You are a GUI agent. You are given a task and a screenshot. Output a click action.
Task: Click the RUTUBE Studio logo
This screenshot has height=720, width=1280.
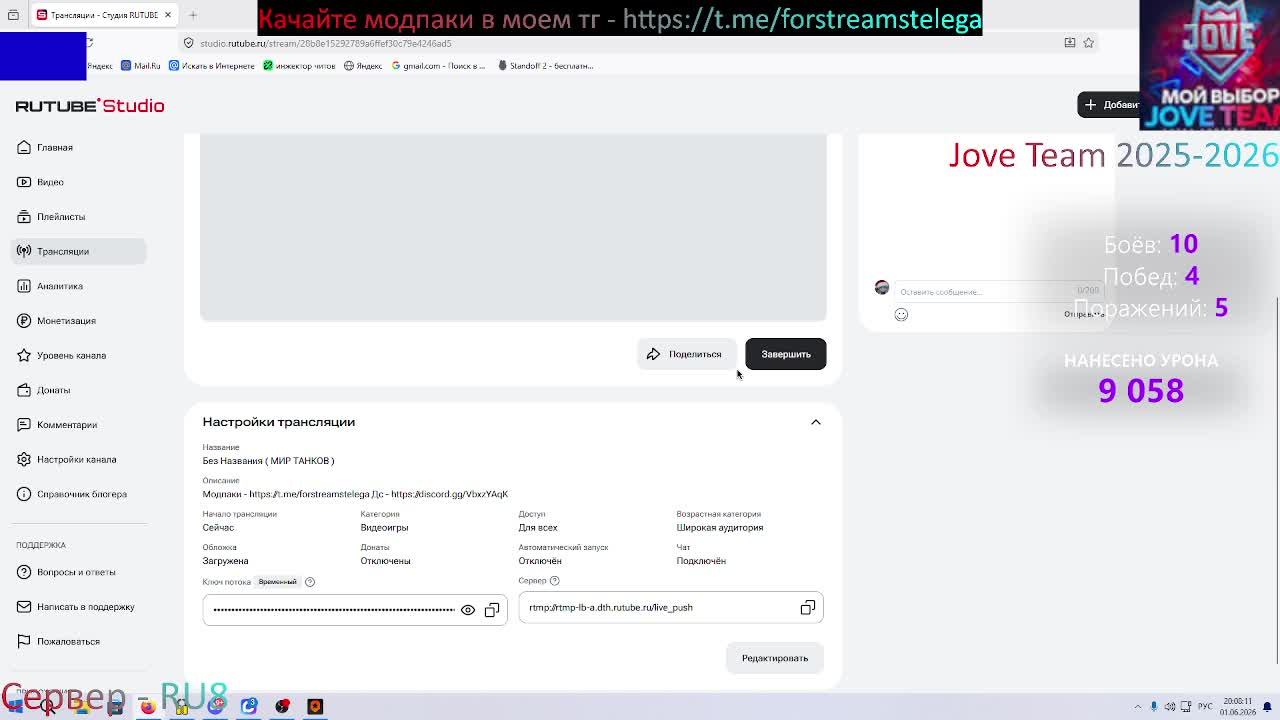pos(90,105)
